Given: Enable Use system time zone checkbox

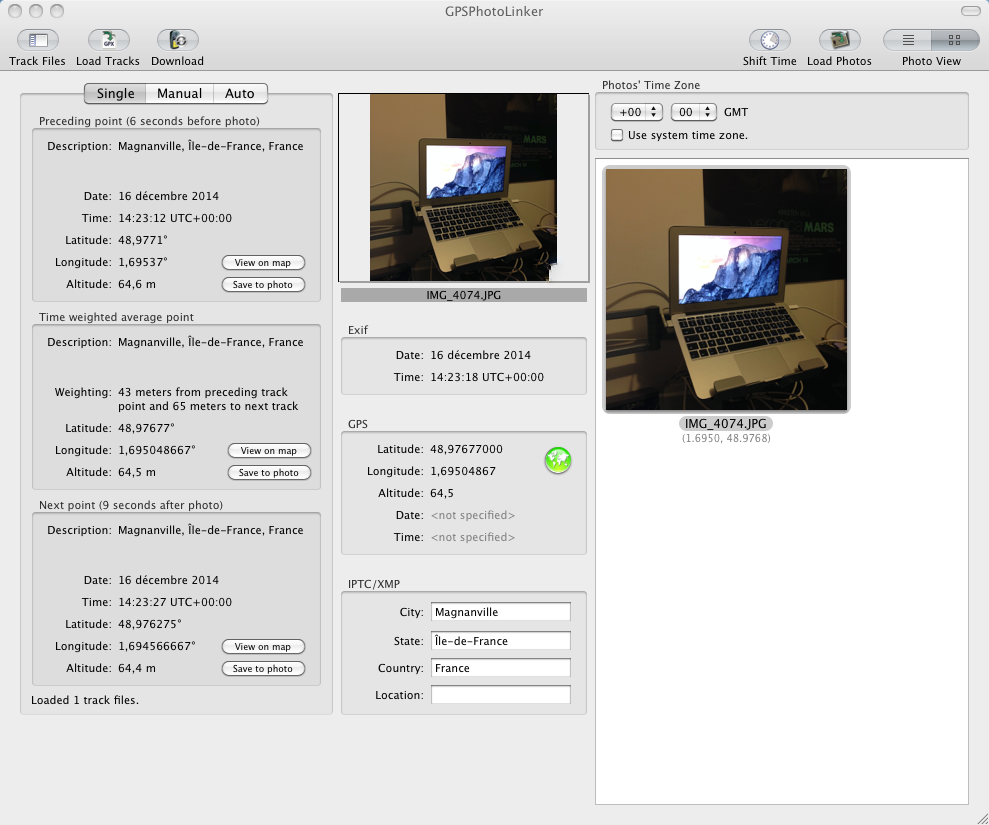Looking at the screenshot, I should click(617, 135).
